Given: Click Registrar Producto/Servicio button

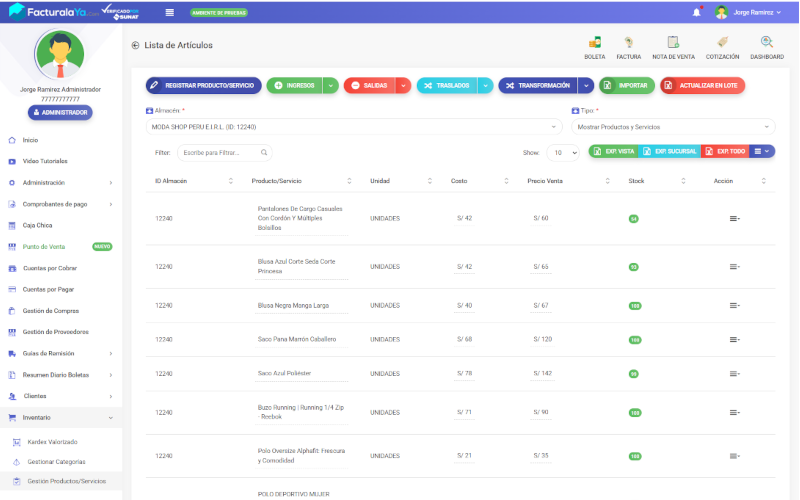Looking at the screenshot, I should tap(204, 86).
